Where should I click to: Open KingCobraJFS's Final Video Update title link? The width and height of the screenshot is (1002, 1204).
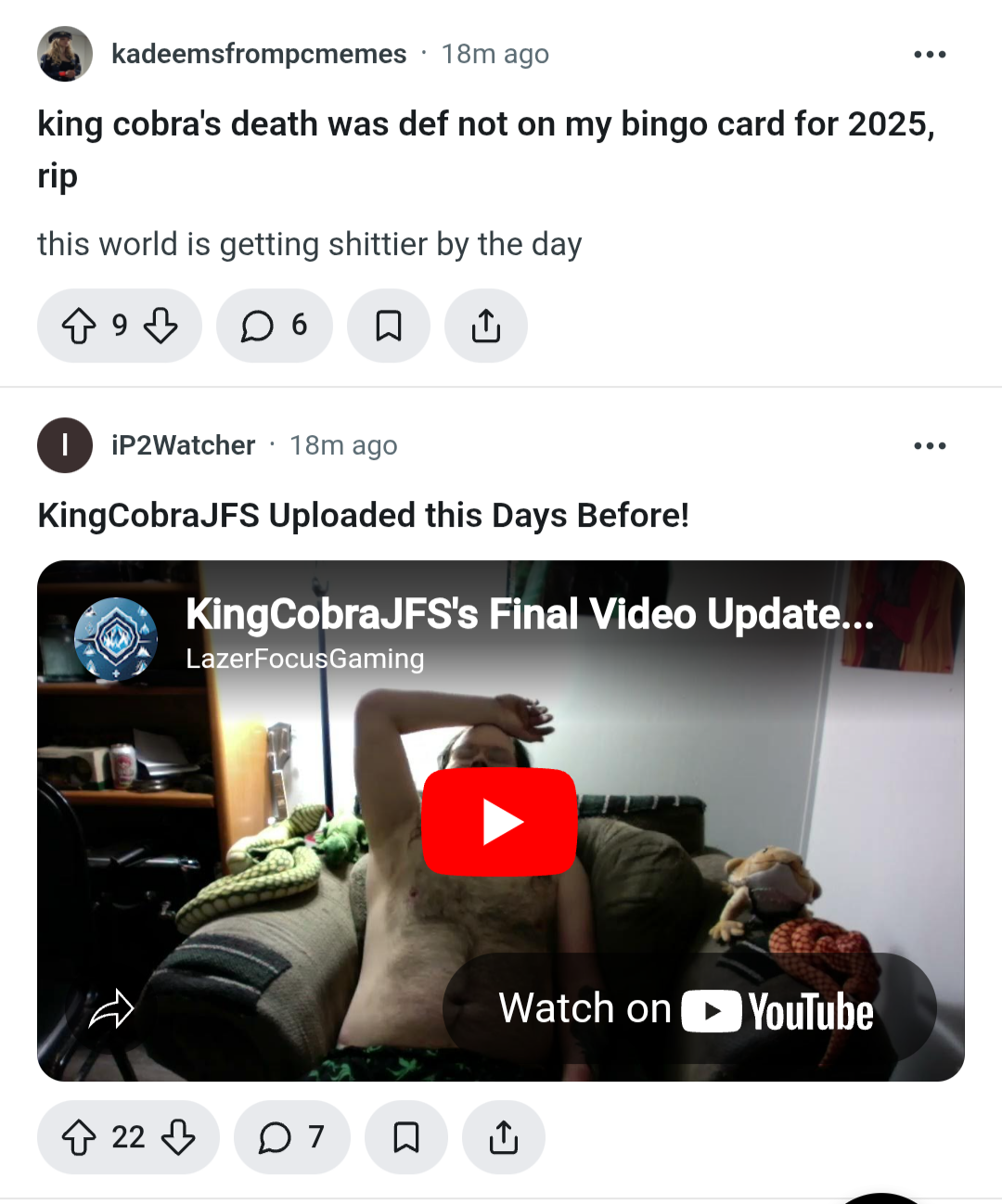530,614
